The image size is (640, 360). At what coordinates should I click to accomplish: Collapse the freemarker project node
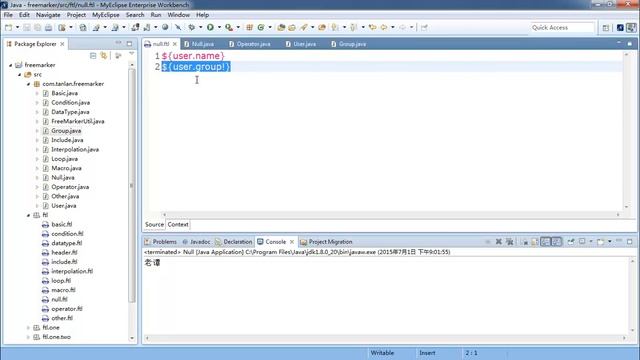[11, 65]
